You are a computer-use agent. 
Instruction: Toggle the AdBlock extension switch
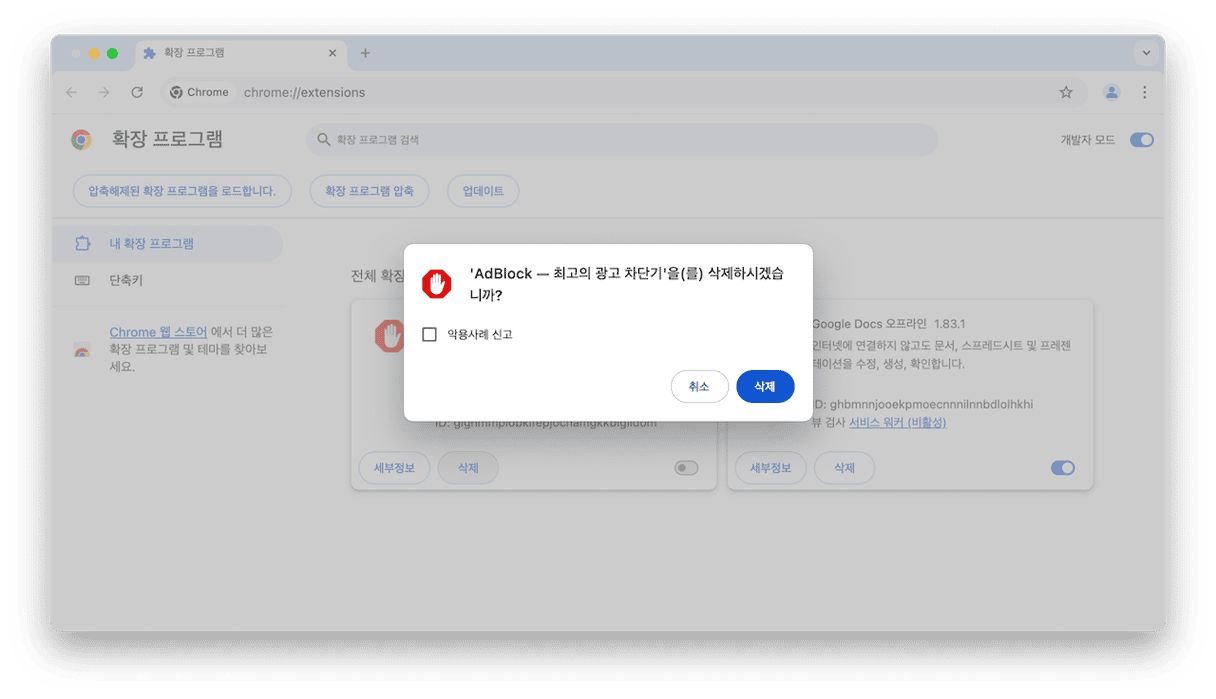point(686,468)
